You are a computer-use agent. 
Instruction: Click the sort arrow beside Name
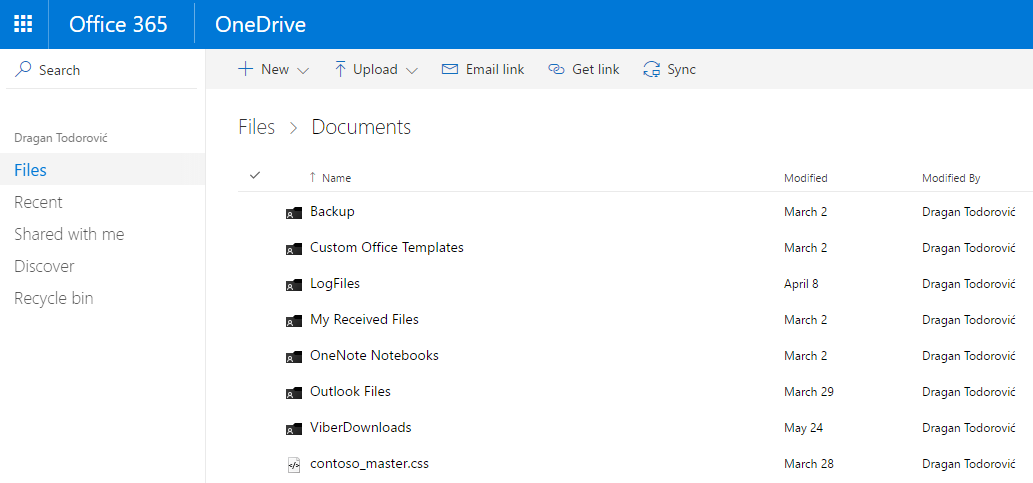tap(312, 177)
